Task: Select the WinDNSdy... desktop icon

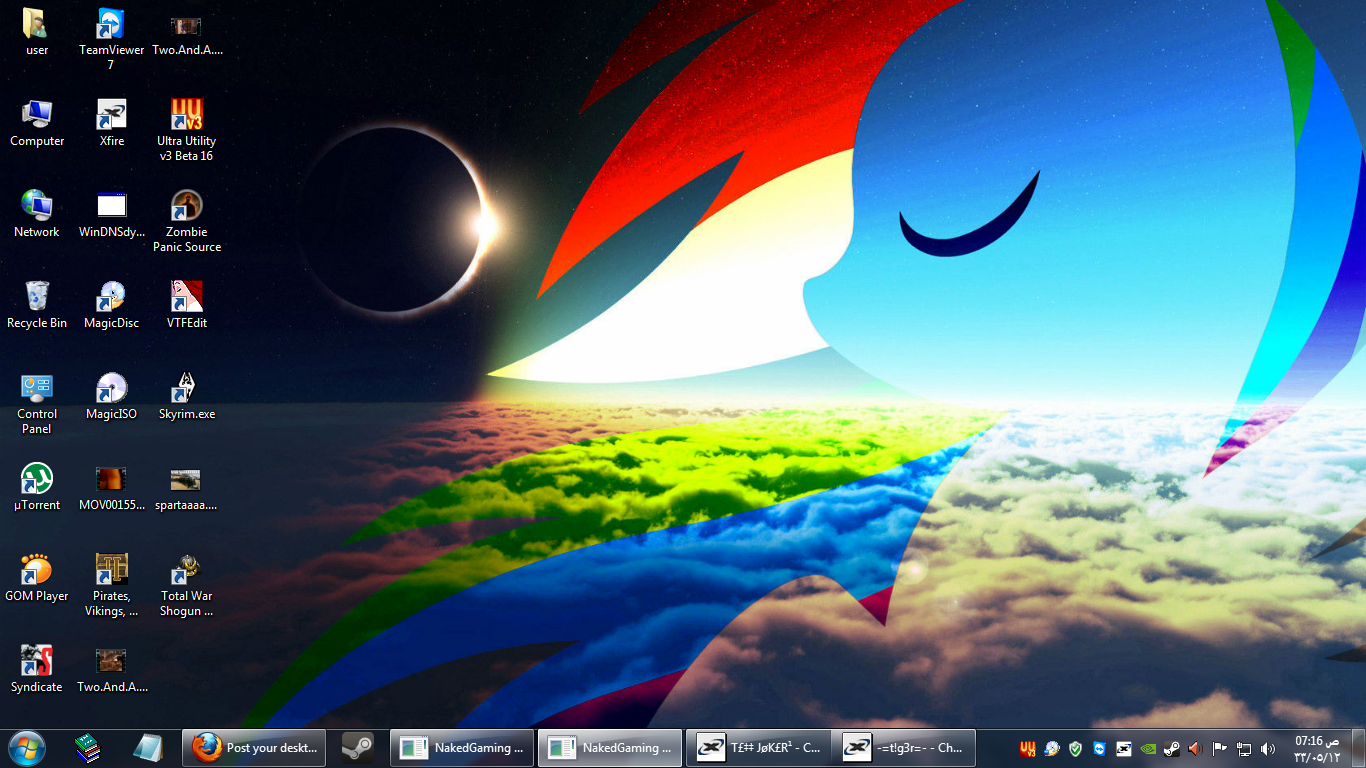Action: pos(111,214)
